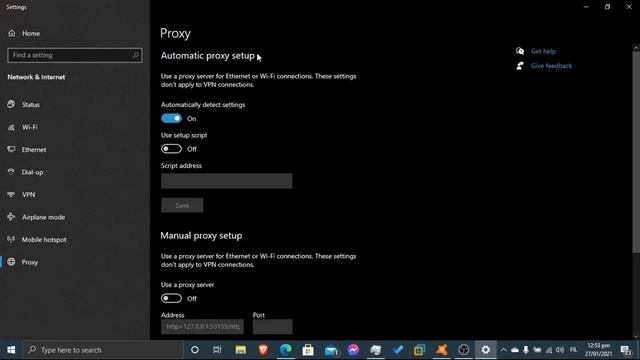Open the Mail app from the taskbar

pyautogui.click(x=331, y=350)
